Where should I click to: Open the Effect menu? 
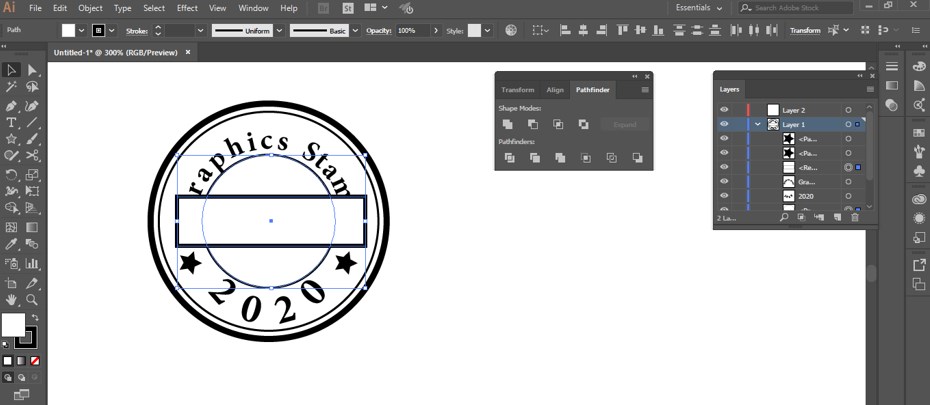[187, 8]
